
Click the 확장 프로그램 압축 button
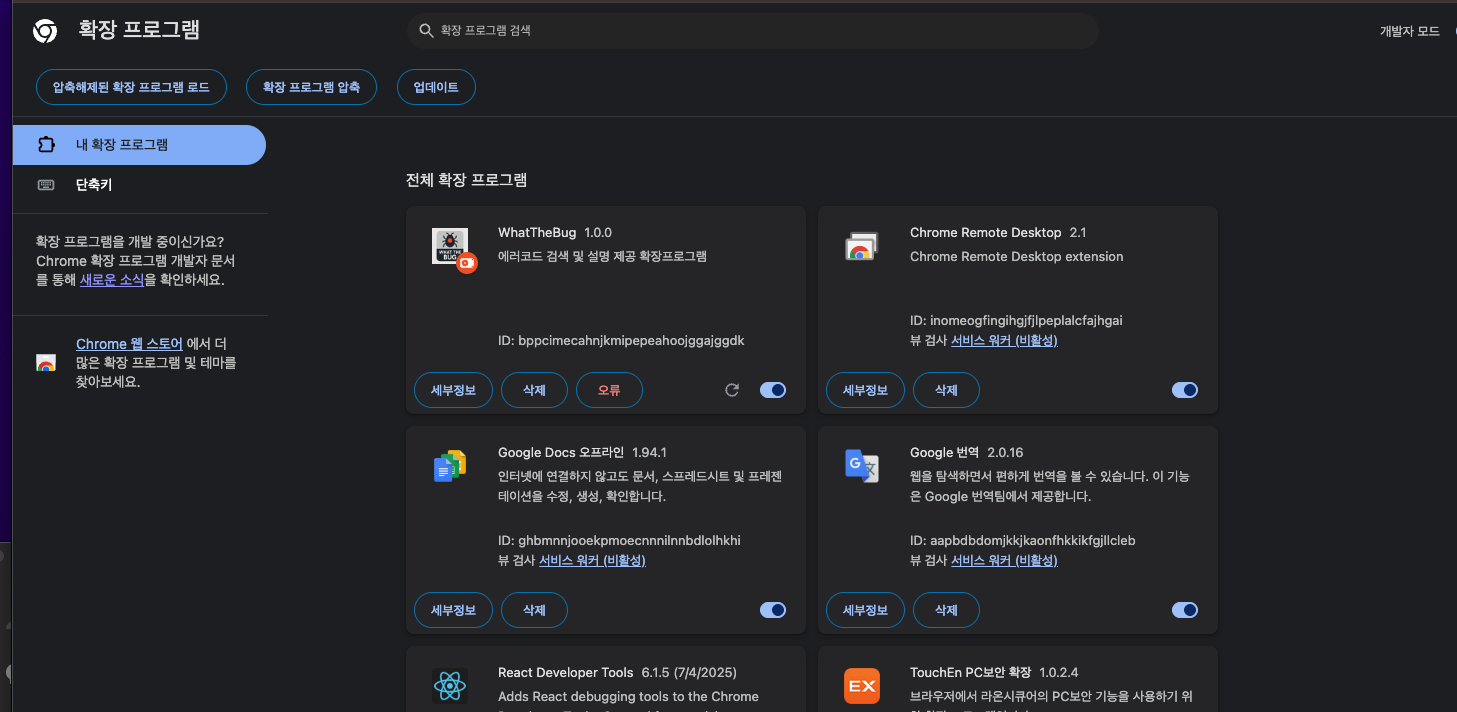pos(311,87)
